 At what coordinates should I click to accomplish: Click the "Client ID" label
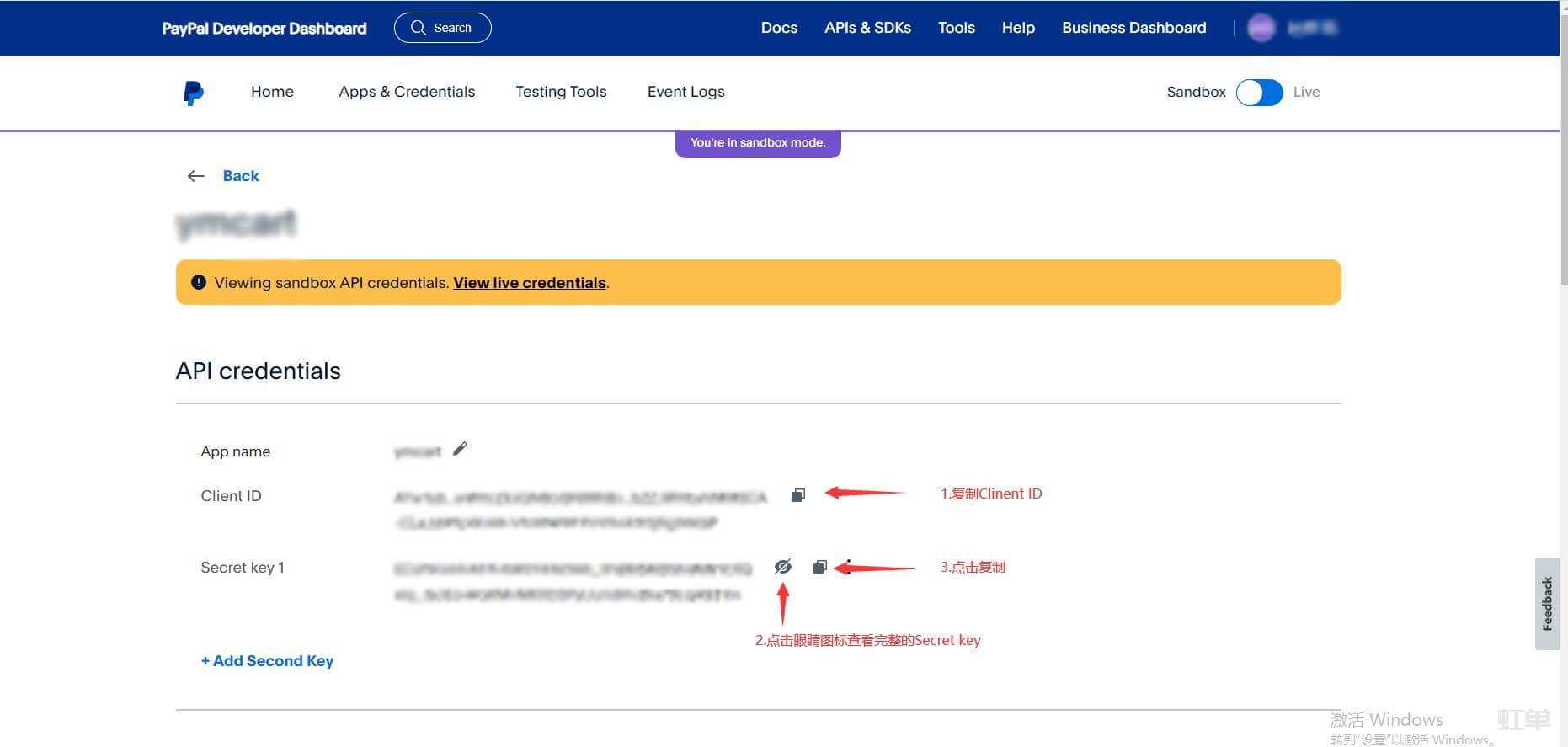232,496
